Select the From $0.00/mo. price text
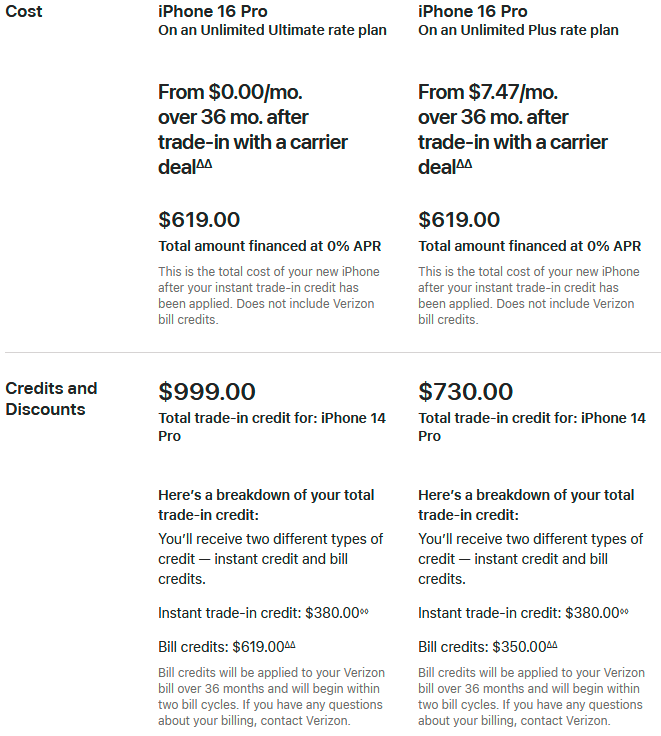The height and width of the screenshot is (736, 661). (x=230, y=92)
